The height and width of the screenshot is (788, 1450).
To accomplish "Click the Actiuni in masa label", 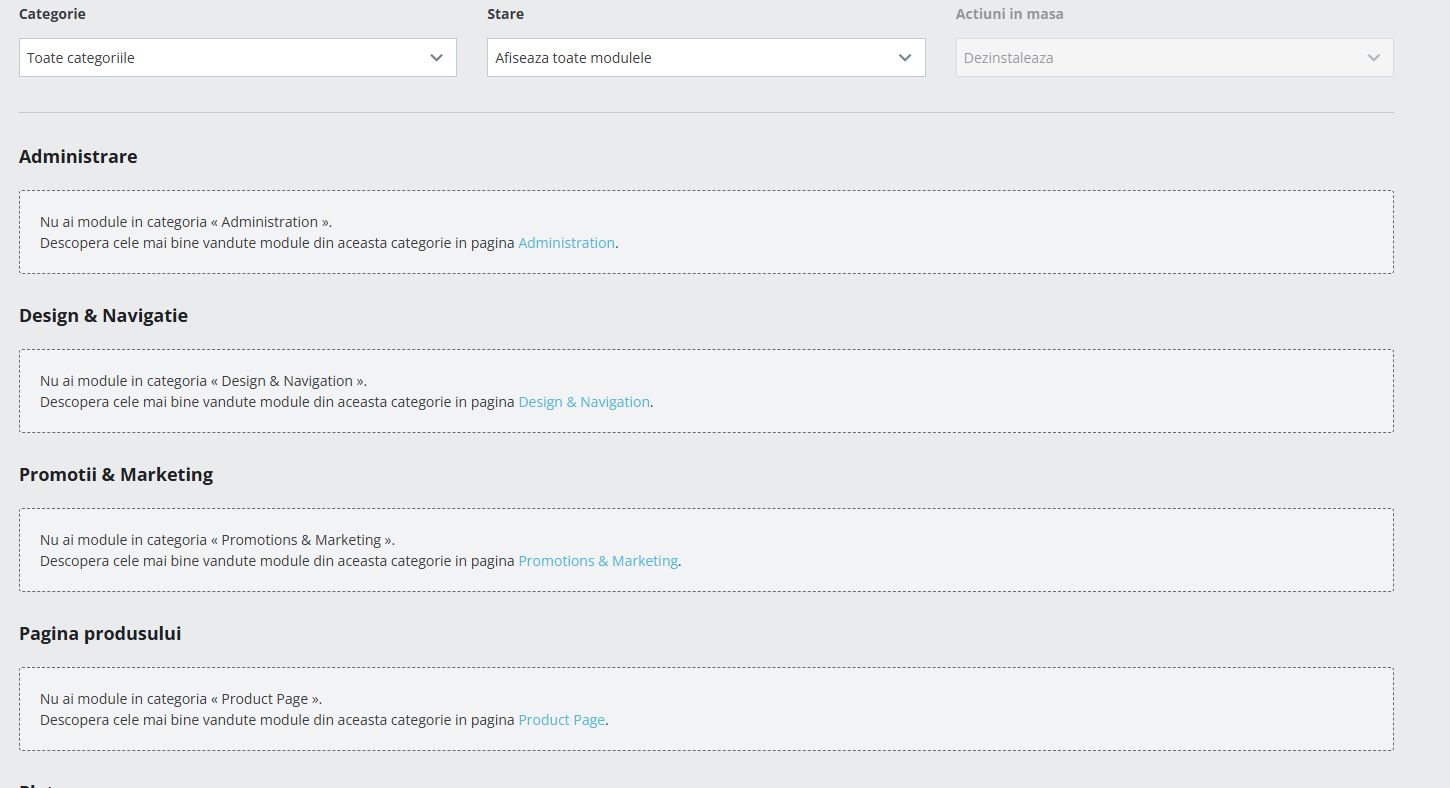I will click(1009, 14).
